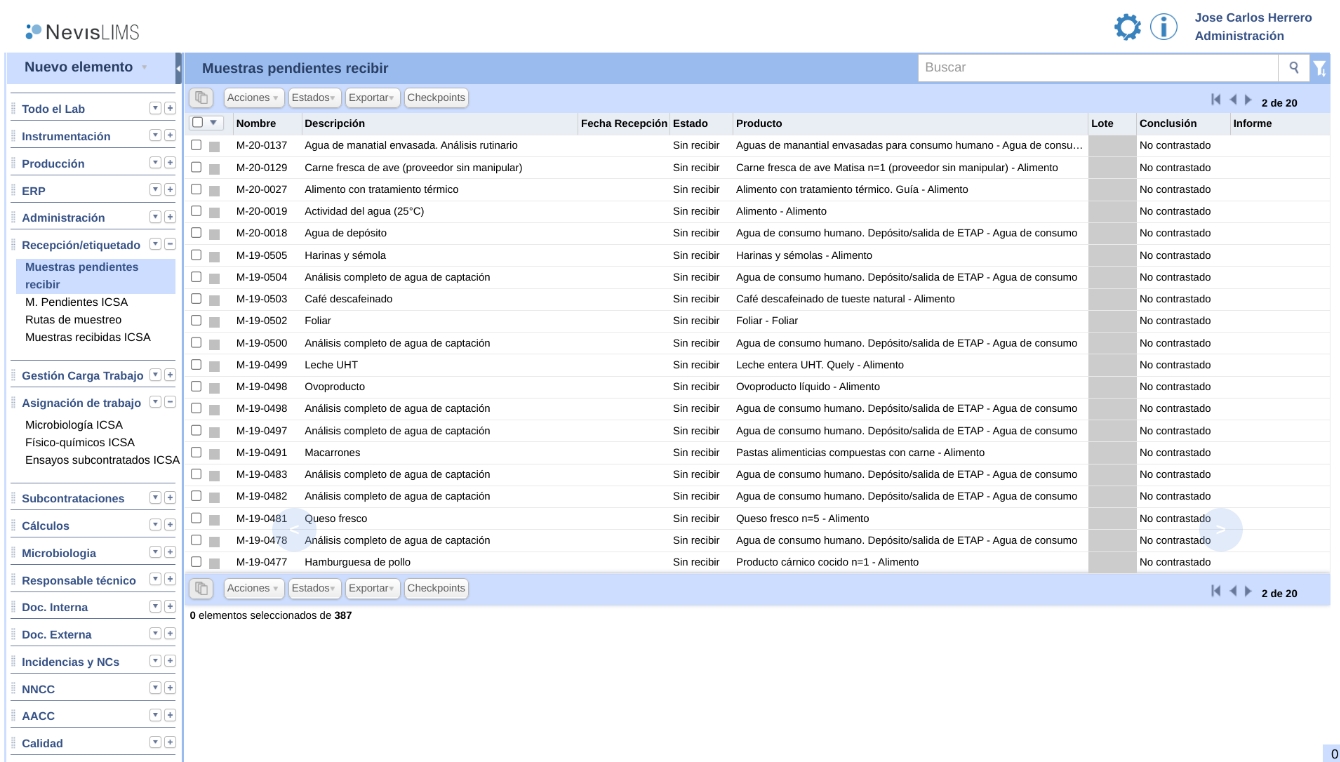Screen dimensions: 1340x762
Task: Collapse Asignación de trabajo with the minus icon
Action: tap(170, 402)
